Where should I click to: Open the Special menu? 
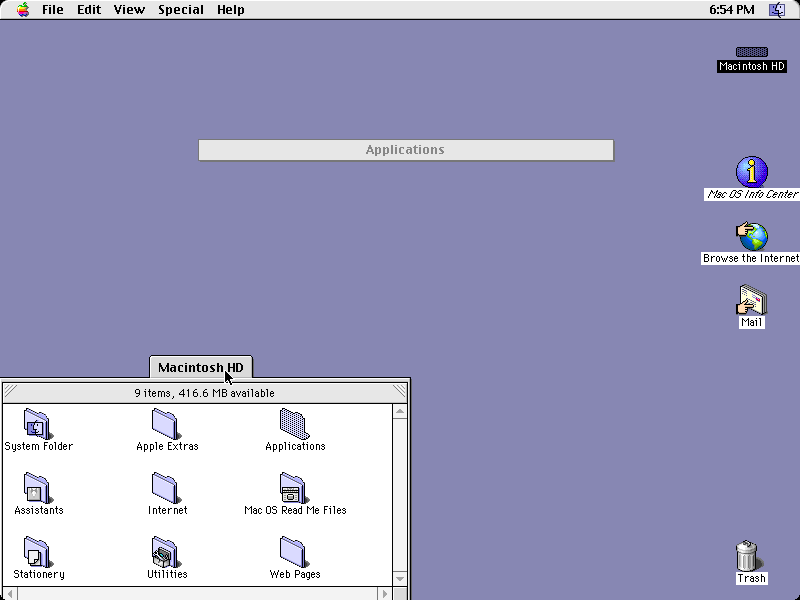tap(181, 10)
